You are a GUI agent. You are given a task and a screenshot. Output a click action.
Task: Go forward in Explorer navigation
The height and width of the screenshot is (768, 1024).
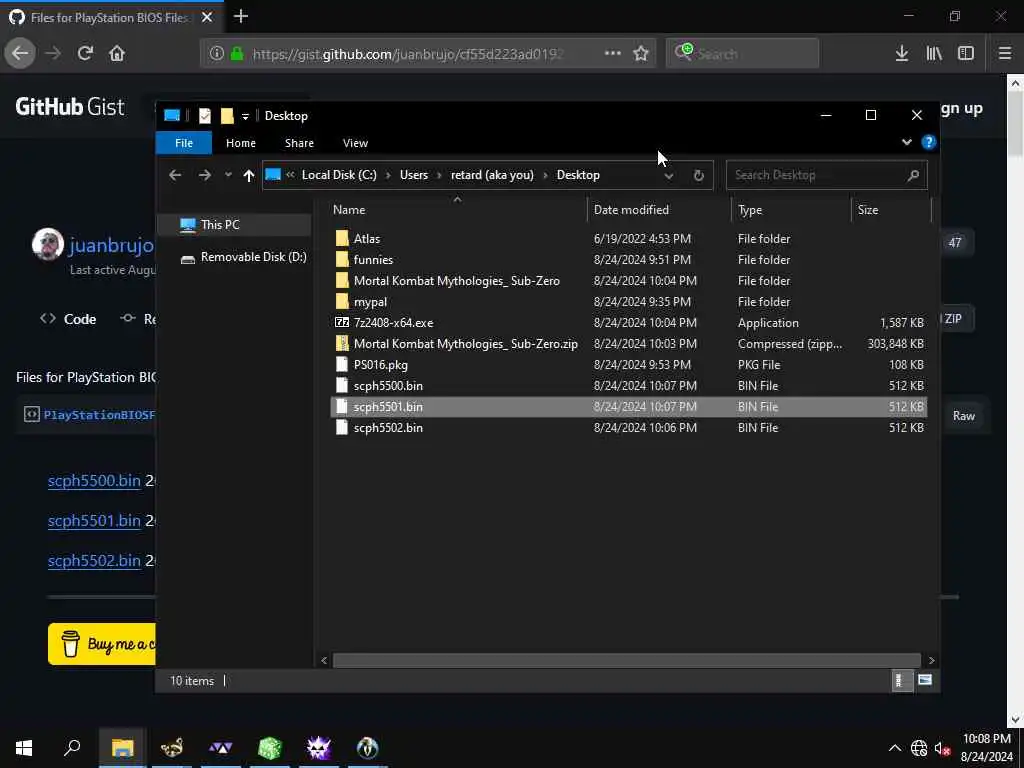click(x=204, y=175)
